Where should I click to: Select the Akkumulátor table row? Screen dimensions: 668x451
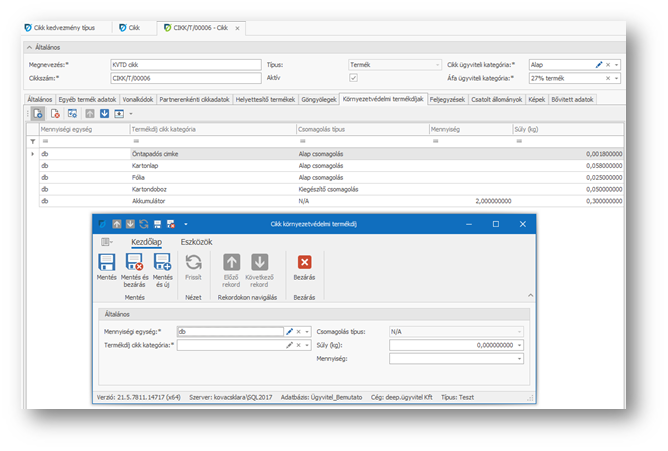[150, 200]
